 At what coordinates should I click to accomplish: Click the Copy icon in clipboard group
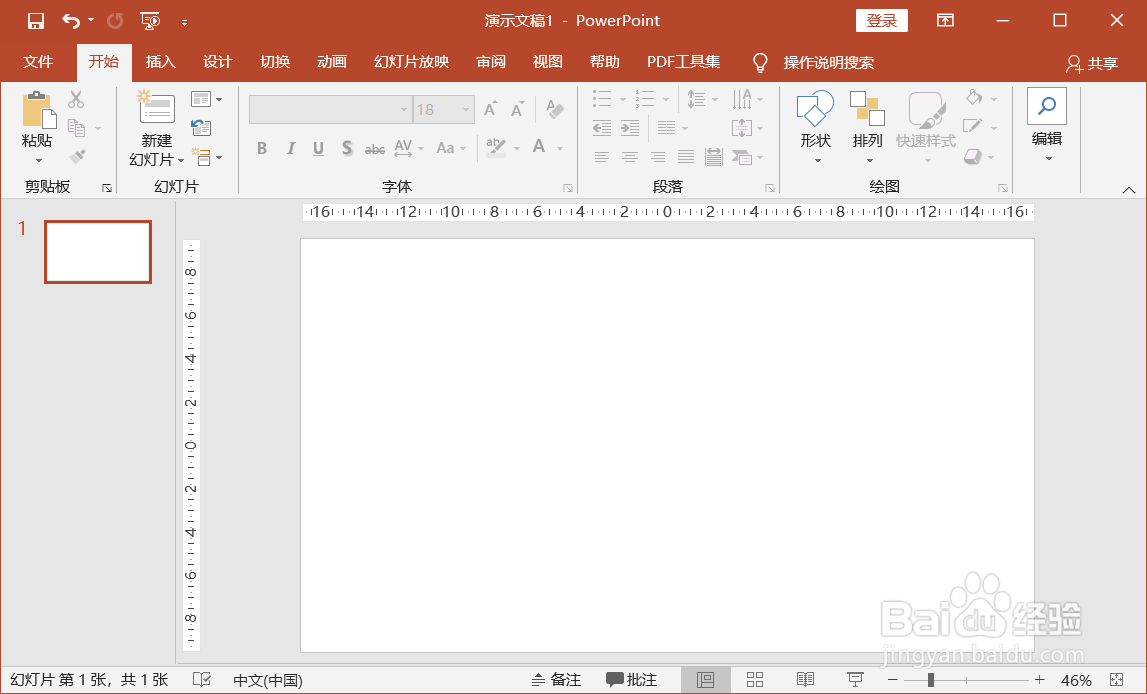point(77,128)
